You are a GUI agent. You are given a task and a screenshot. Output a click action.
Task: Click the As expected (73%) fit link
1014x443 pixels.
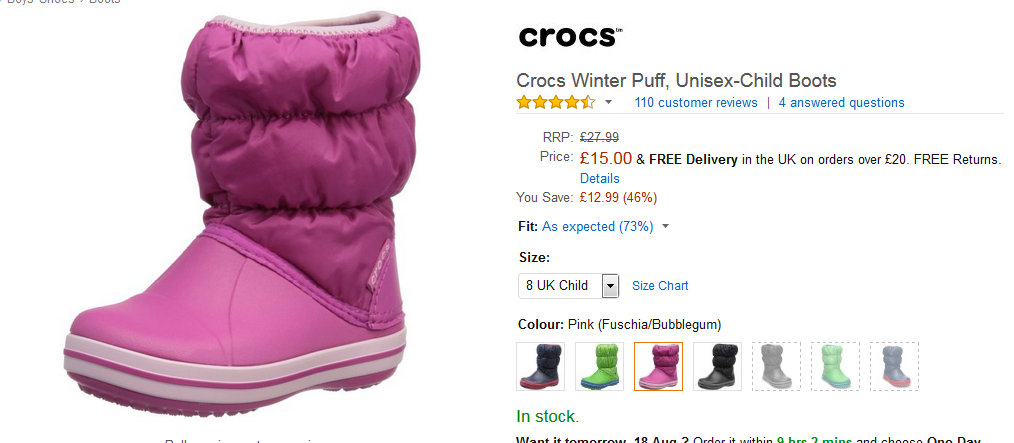pos(598,227)
